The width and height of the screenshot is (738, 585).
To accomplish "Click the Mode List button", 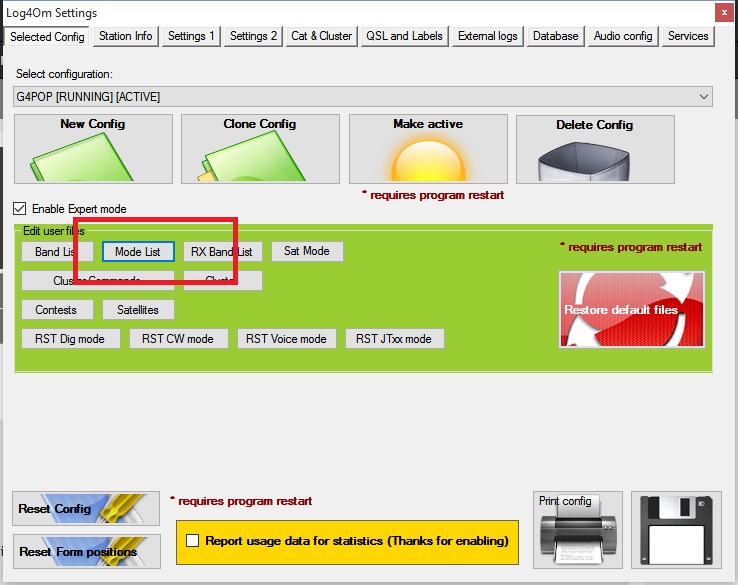I will (x=138, y=252).
